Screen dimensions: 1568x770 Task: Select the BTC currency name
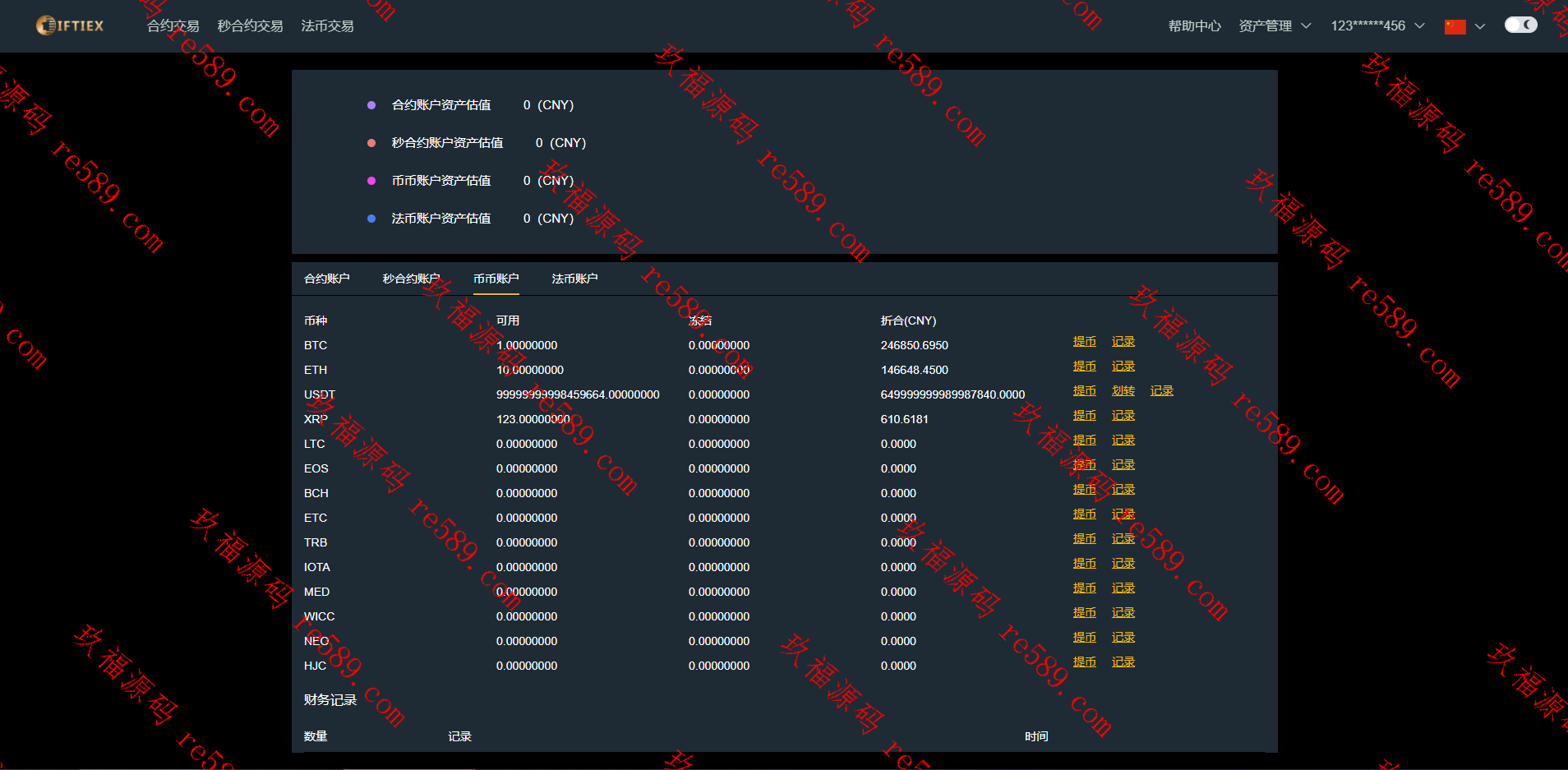coord(316,345)
